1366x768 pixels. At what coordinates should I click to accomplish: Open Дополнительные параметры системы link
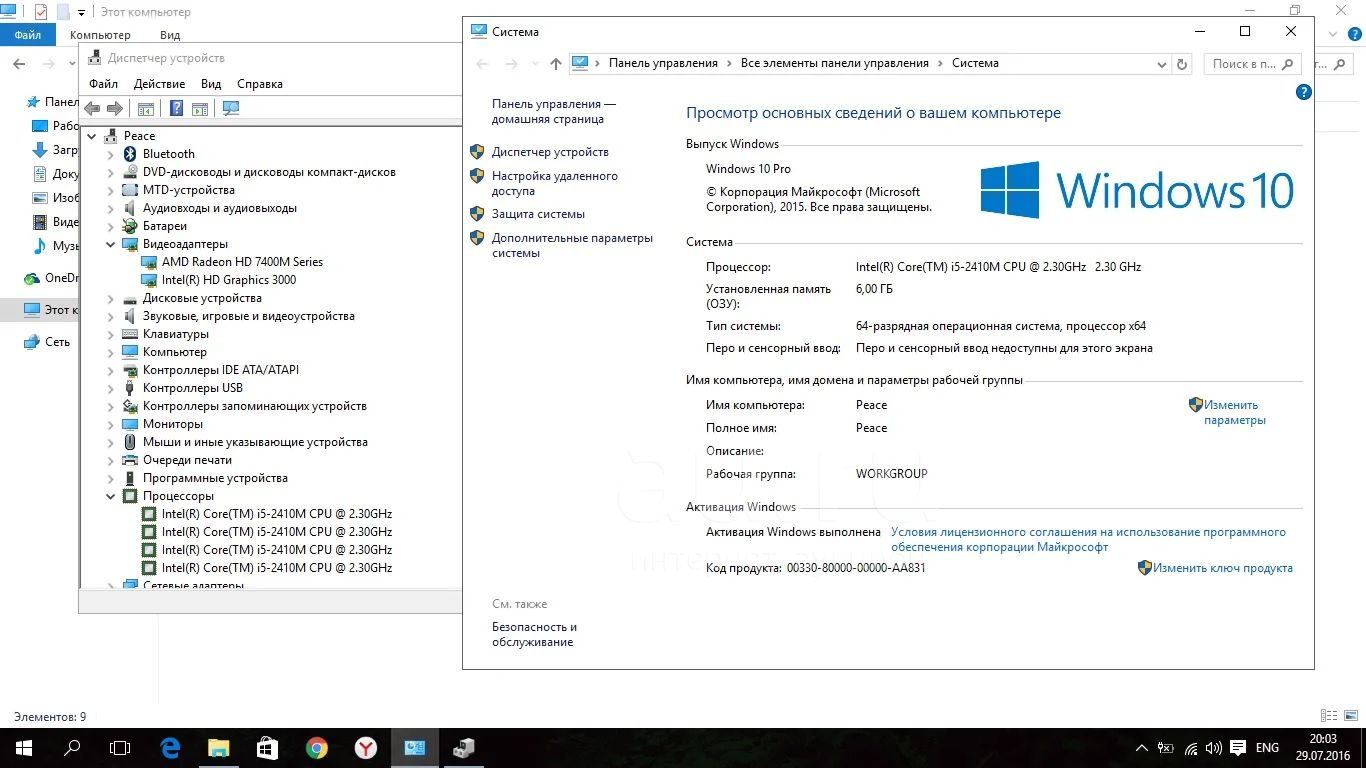572,245
